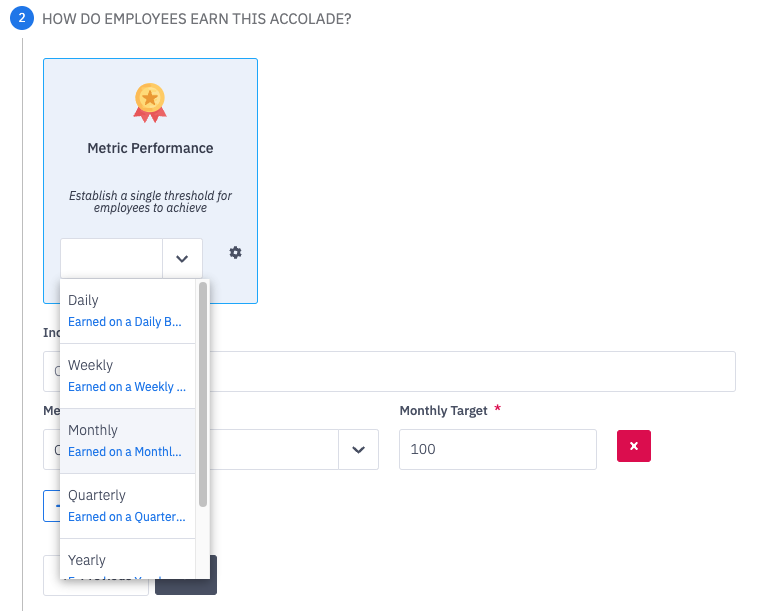Click the 'How do employees earn' heading

point(197,19)
